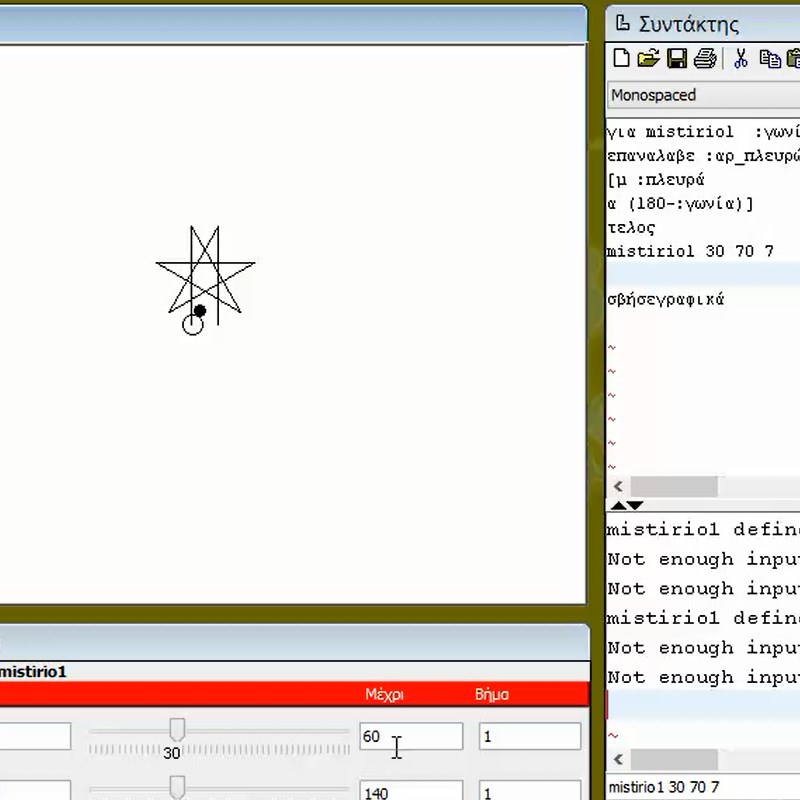Click the 'α (180-:γωνία)]' line
Screen dimensions: 800x800
680,204
